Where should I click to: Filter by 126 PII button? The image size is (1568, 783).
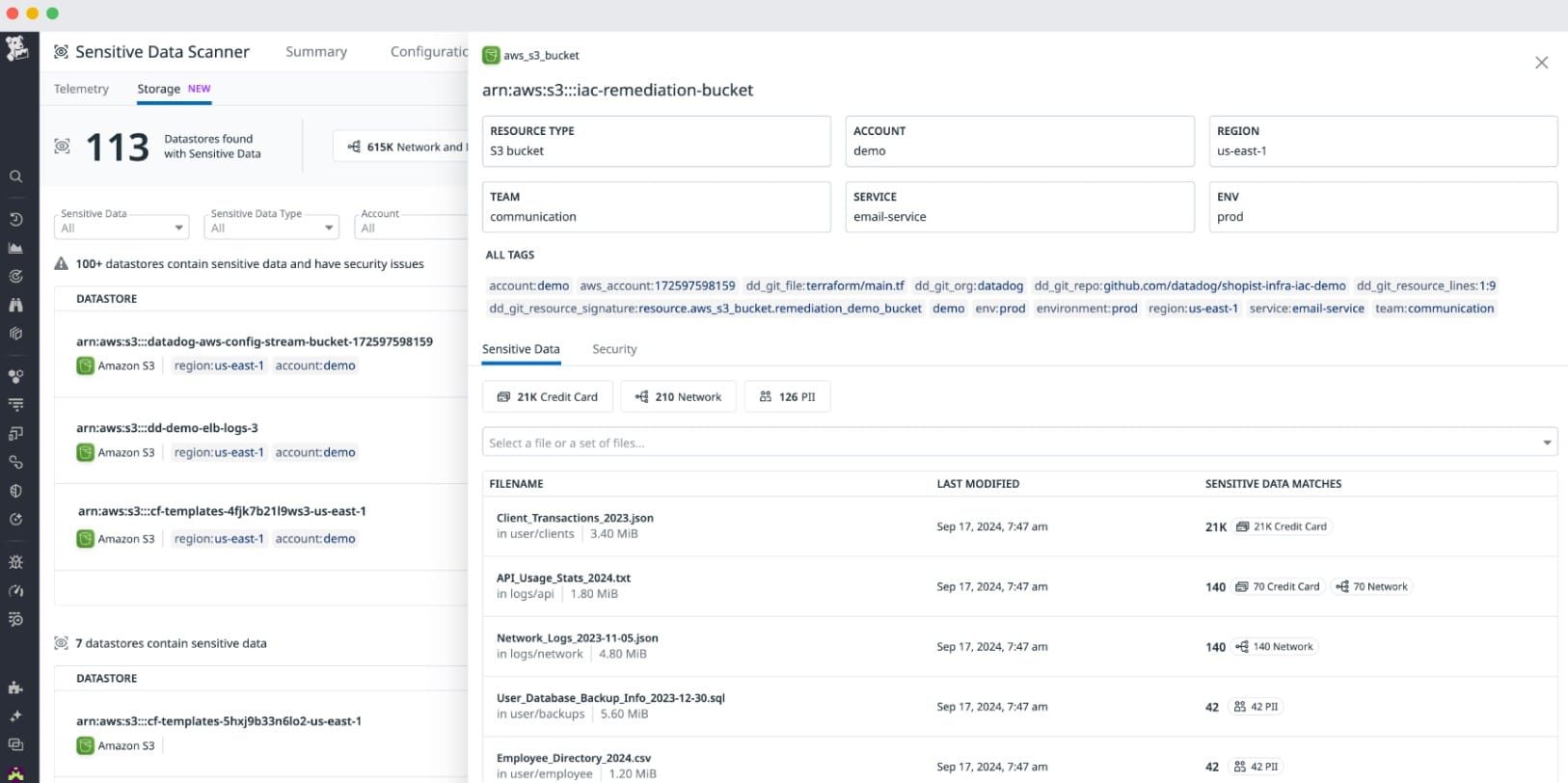point(787,396)
